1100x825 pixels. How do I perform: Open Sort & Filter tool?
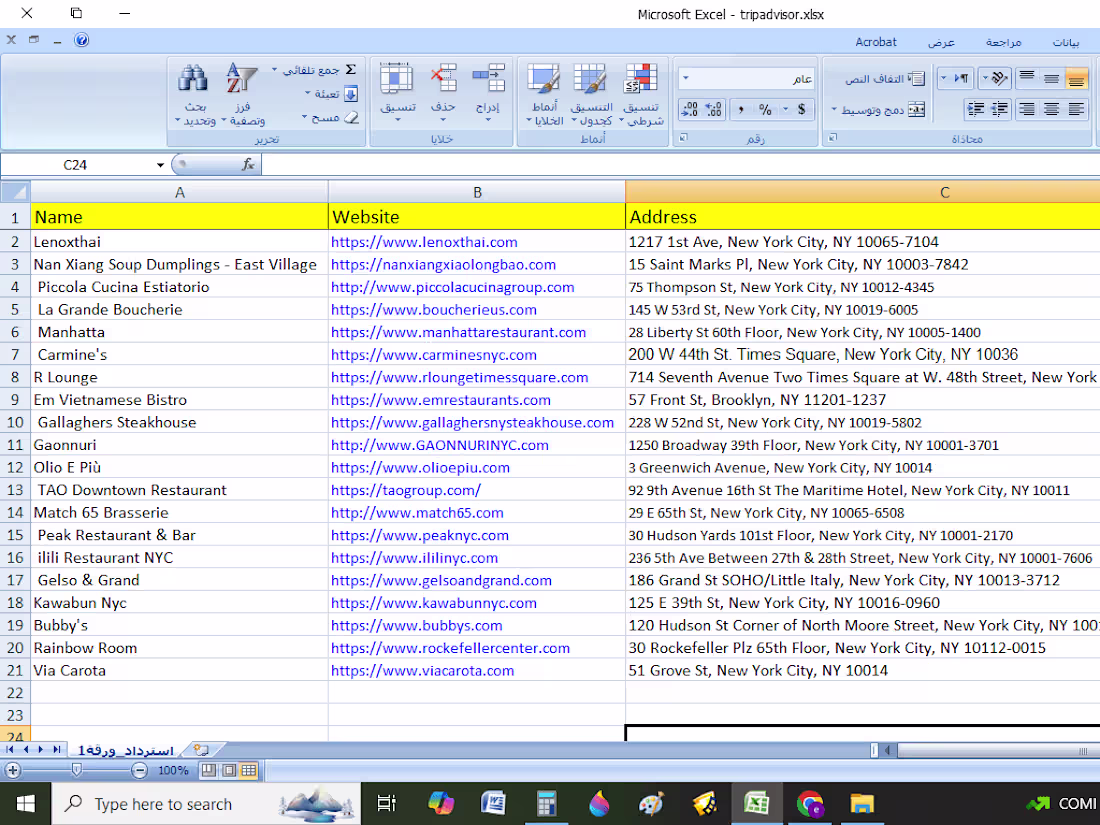[x=242, y=95]
